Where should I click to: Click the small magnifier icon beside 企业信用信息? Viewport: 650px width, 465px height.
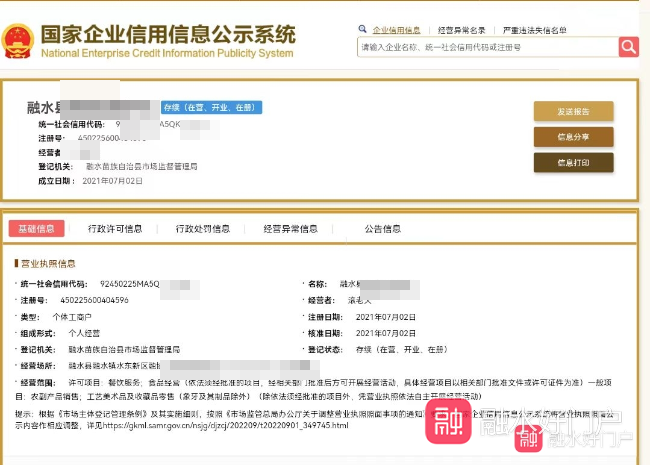[x=362, y=29]
